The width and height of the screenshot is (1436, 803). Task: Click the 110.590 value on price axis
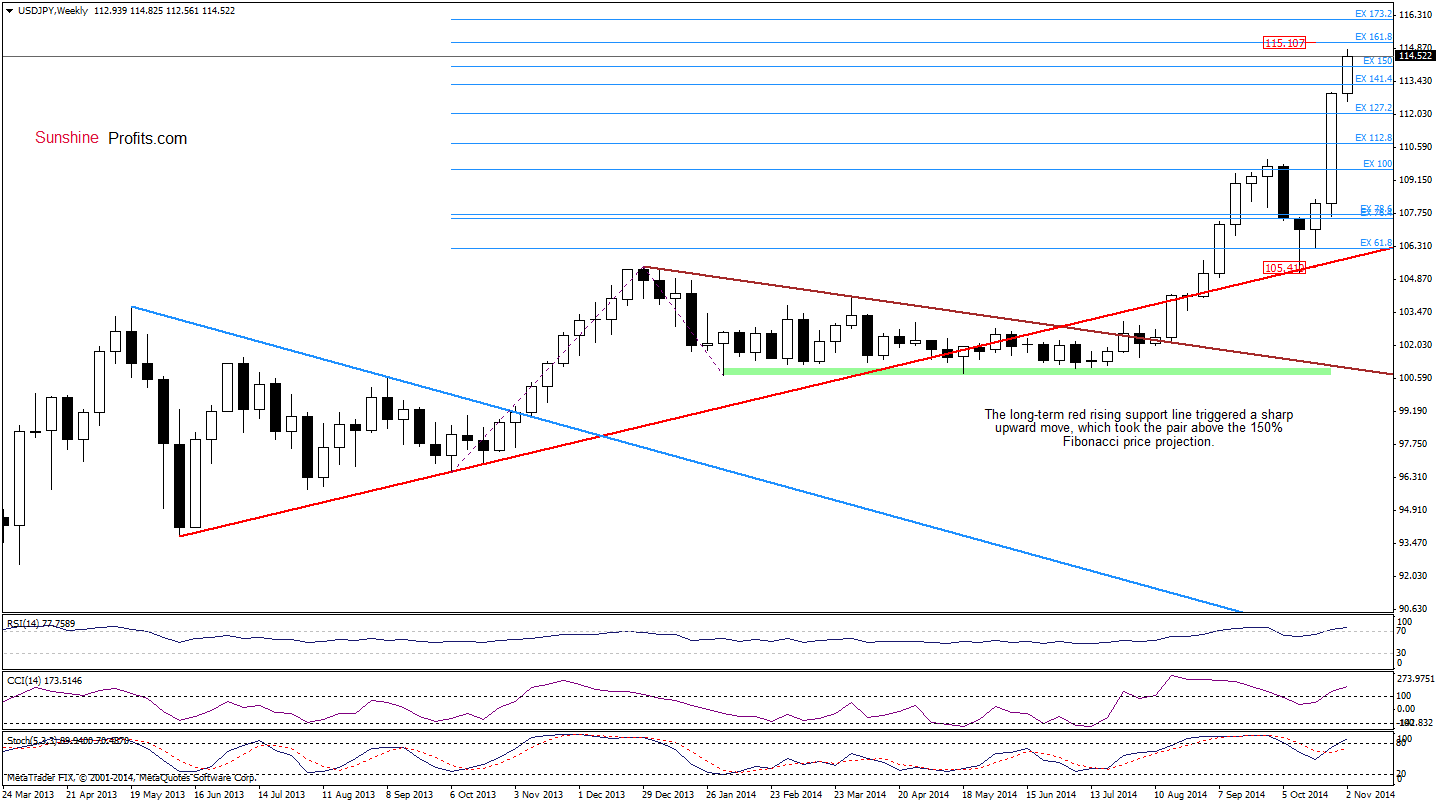1415,147
